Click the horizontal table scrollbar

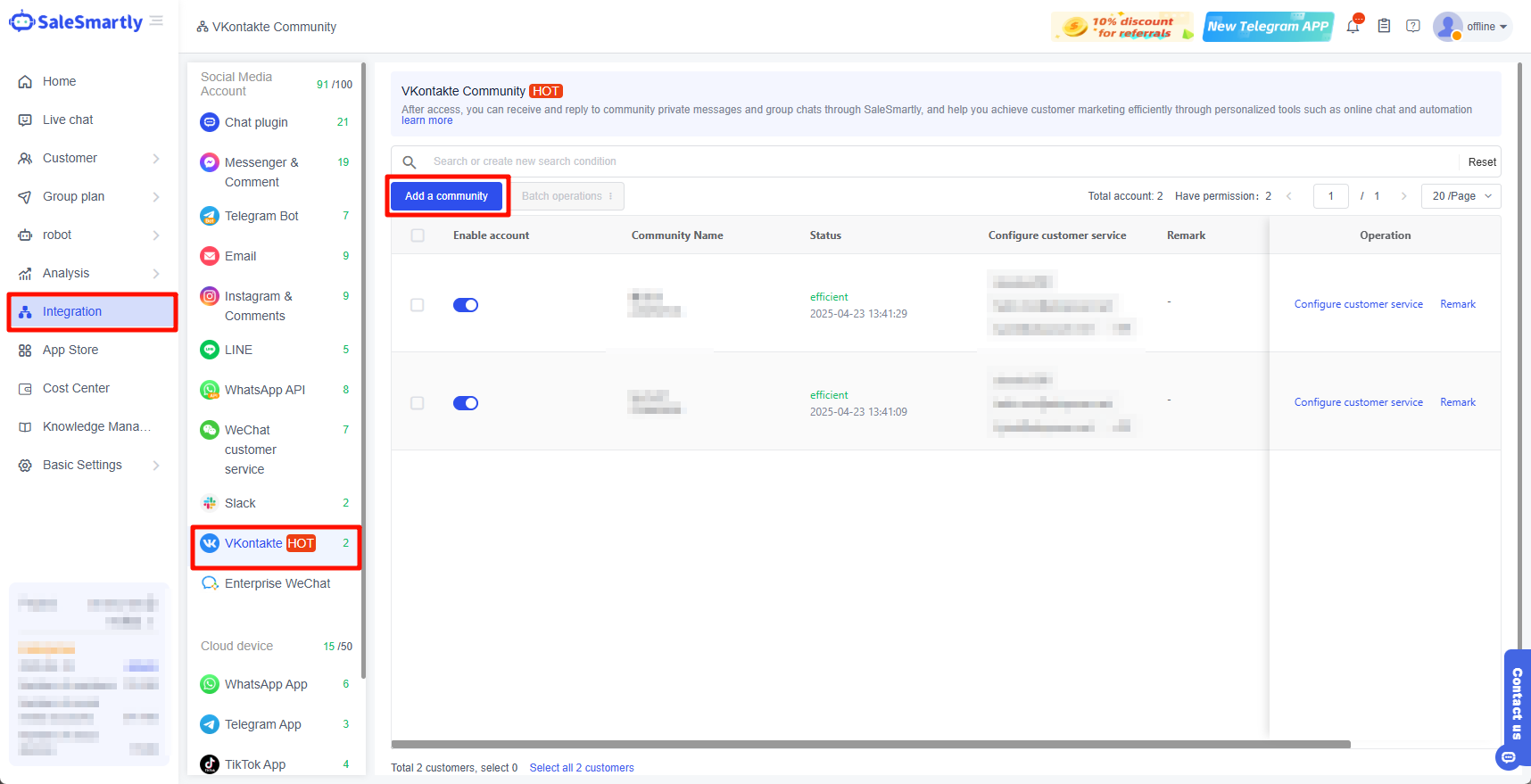point(870,744)
